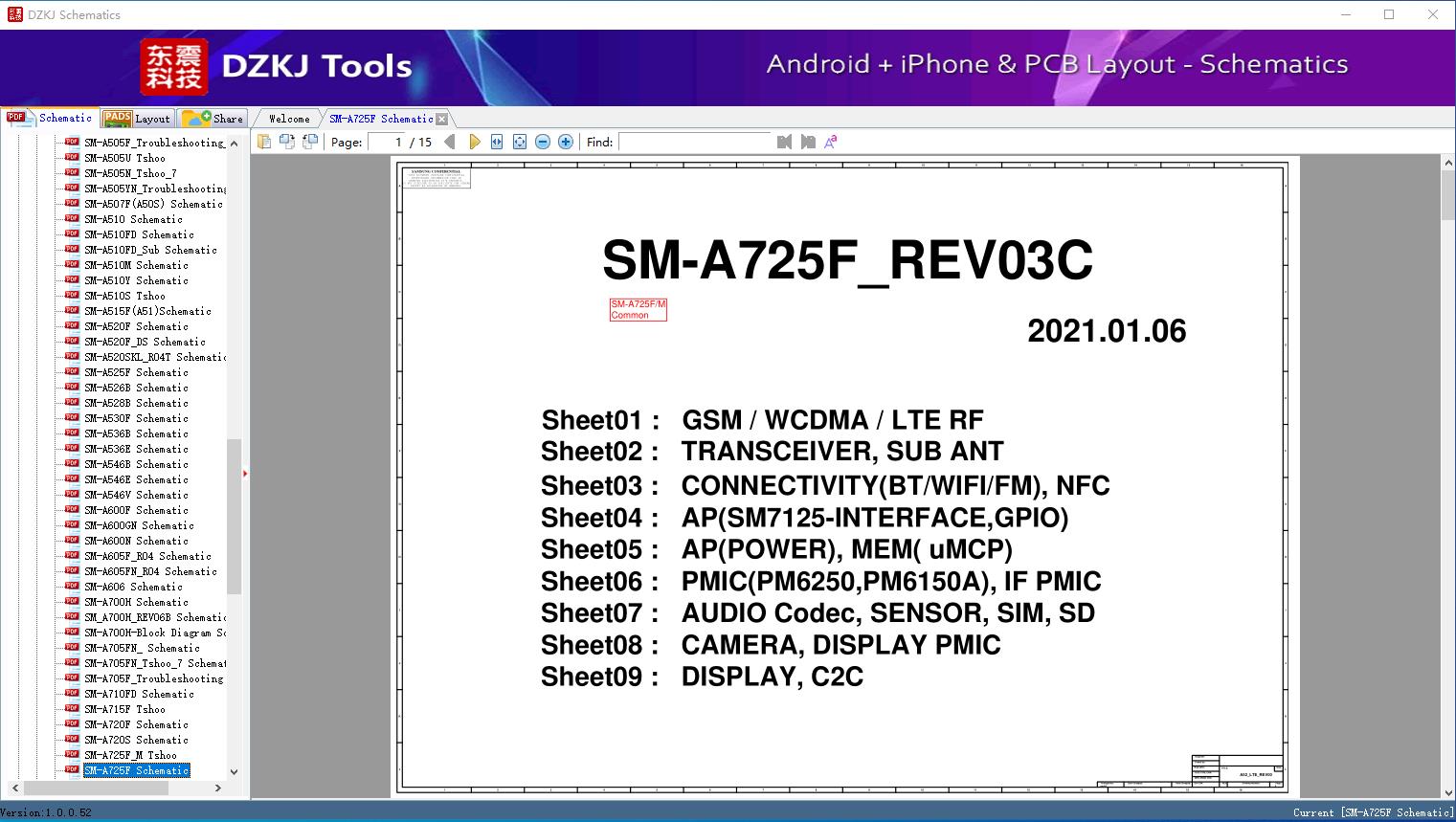The height and width of the screenshot is (822, 1456).
Task: Click the fit width icon
Action: click(497, 142)
